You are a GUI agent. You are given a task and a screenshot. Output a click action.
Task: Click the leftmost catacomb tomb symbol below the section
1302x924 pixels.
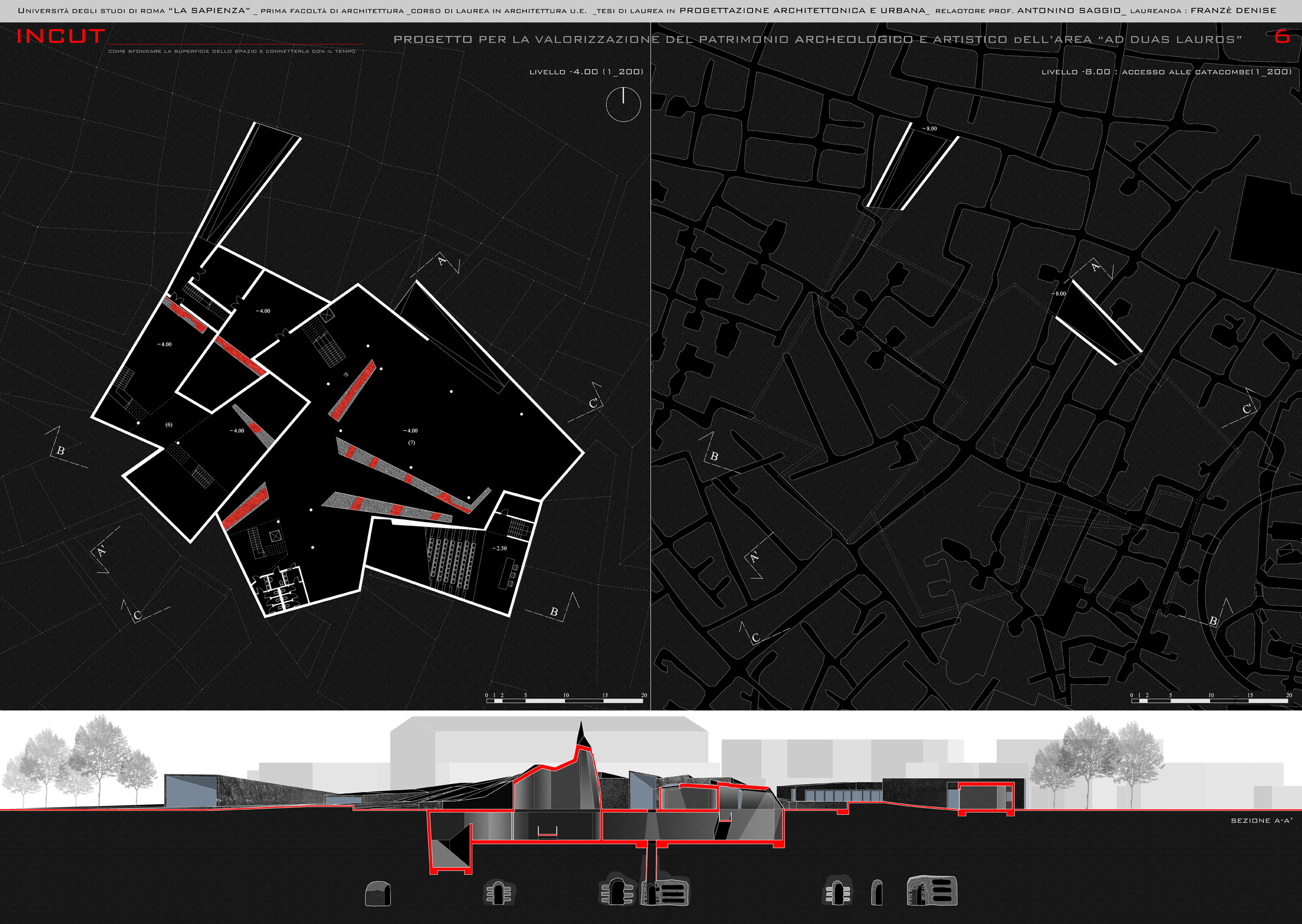tap(377, 894)
